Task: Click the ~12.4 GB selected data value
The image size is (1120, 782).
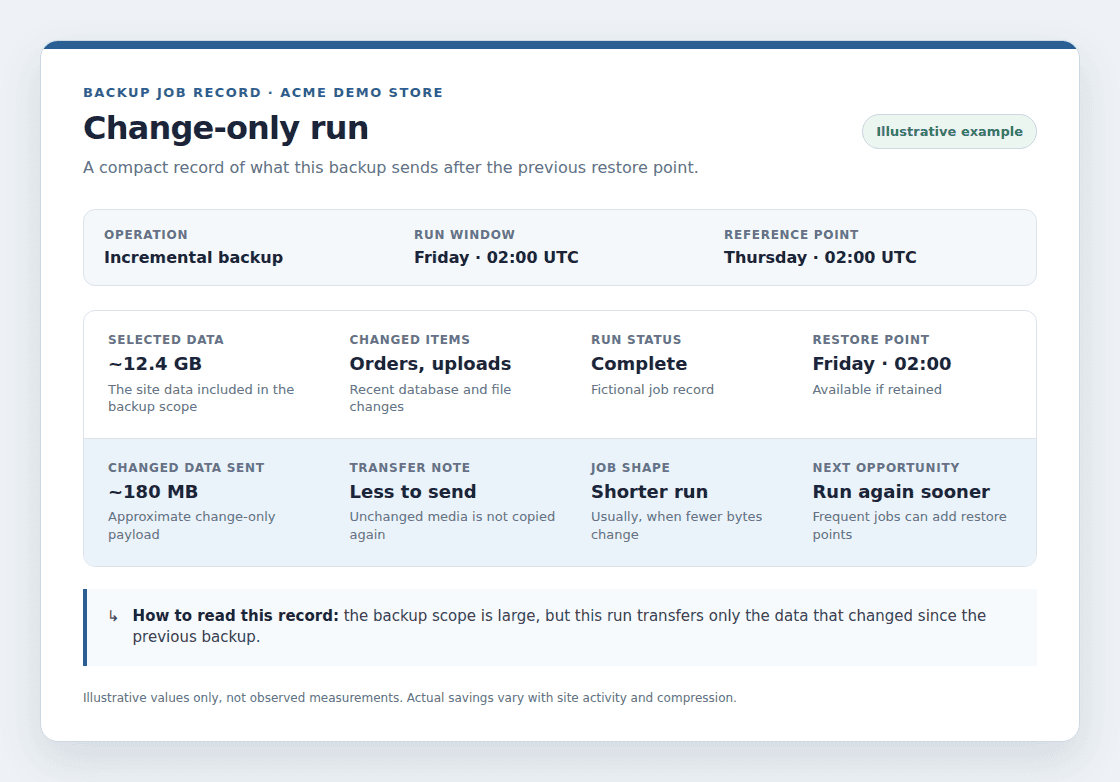Action: 155,364
